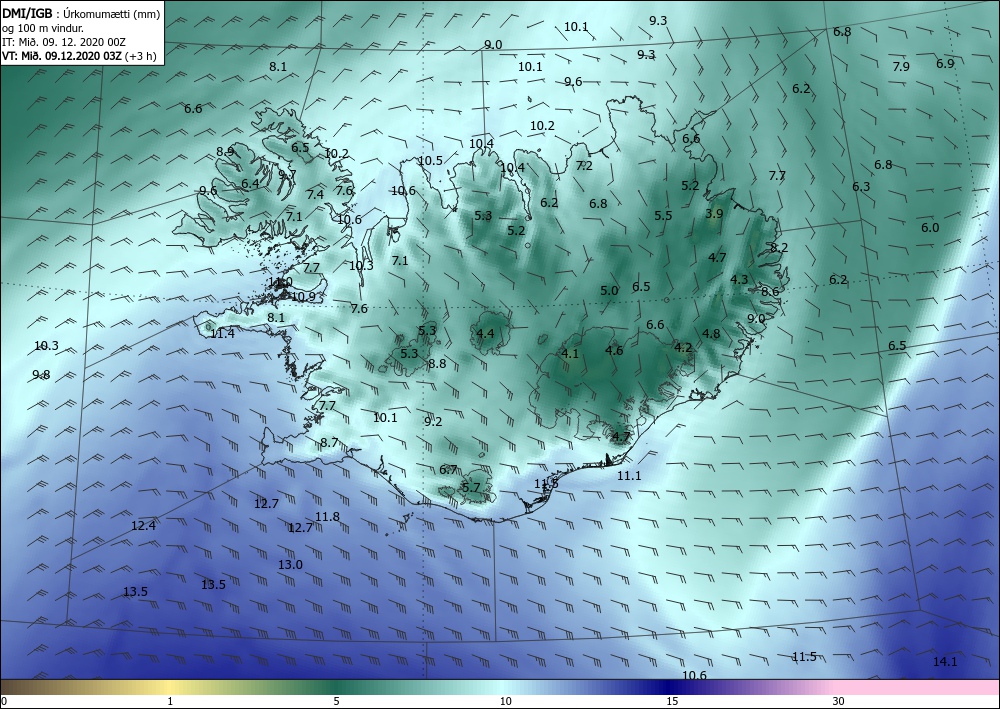Click the map value 13.0
The image size is (1000, 709).
290,565
